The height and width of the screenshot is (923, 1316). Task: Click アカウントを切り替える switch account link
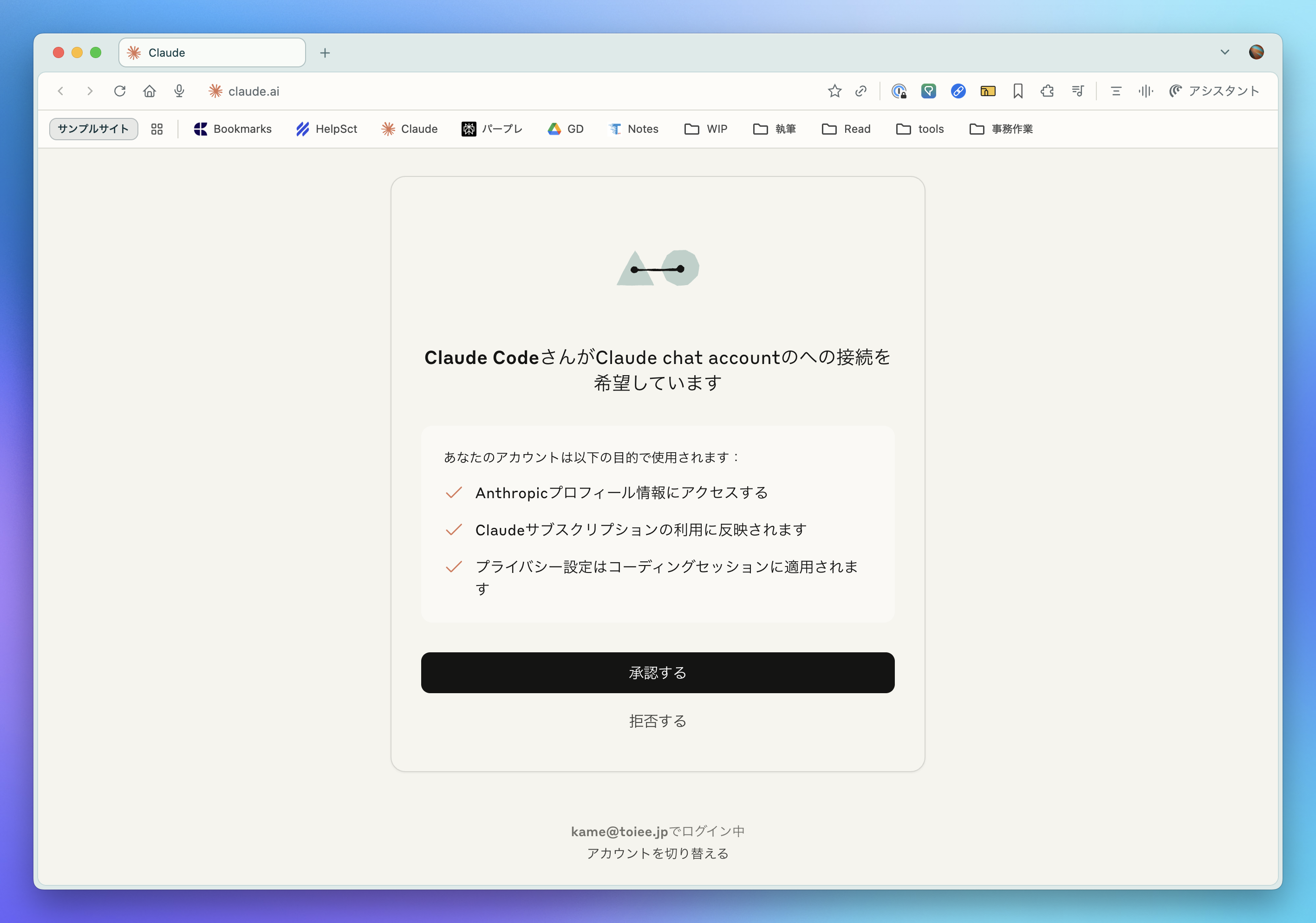click(x=658, y=853)
